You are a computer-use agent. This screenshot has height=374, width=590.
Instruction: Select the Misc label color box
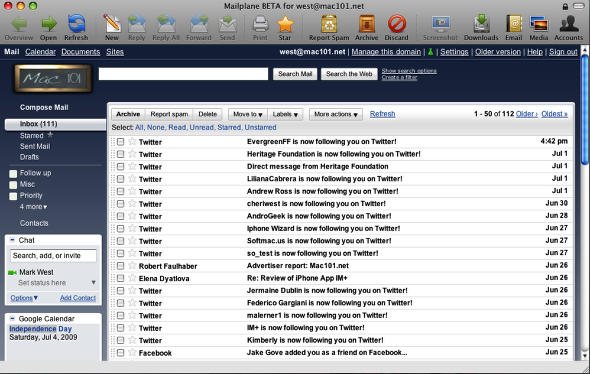[13, 185]
